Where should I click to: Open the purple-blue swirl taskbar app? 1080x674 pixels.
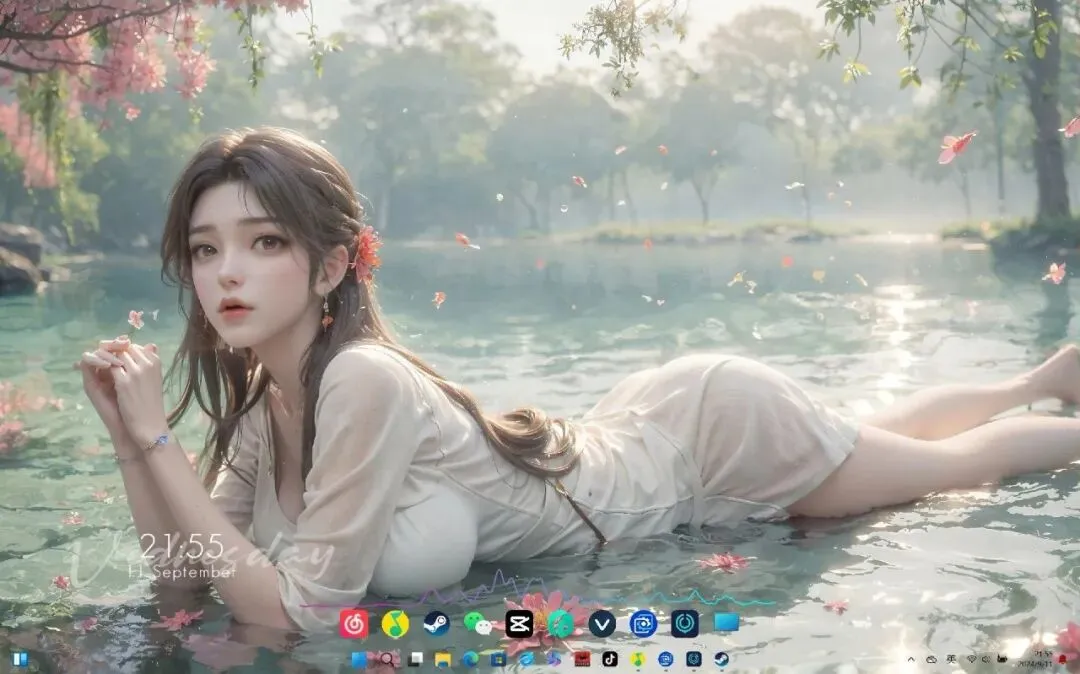554,660
